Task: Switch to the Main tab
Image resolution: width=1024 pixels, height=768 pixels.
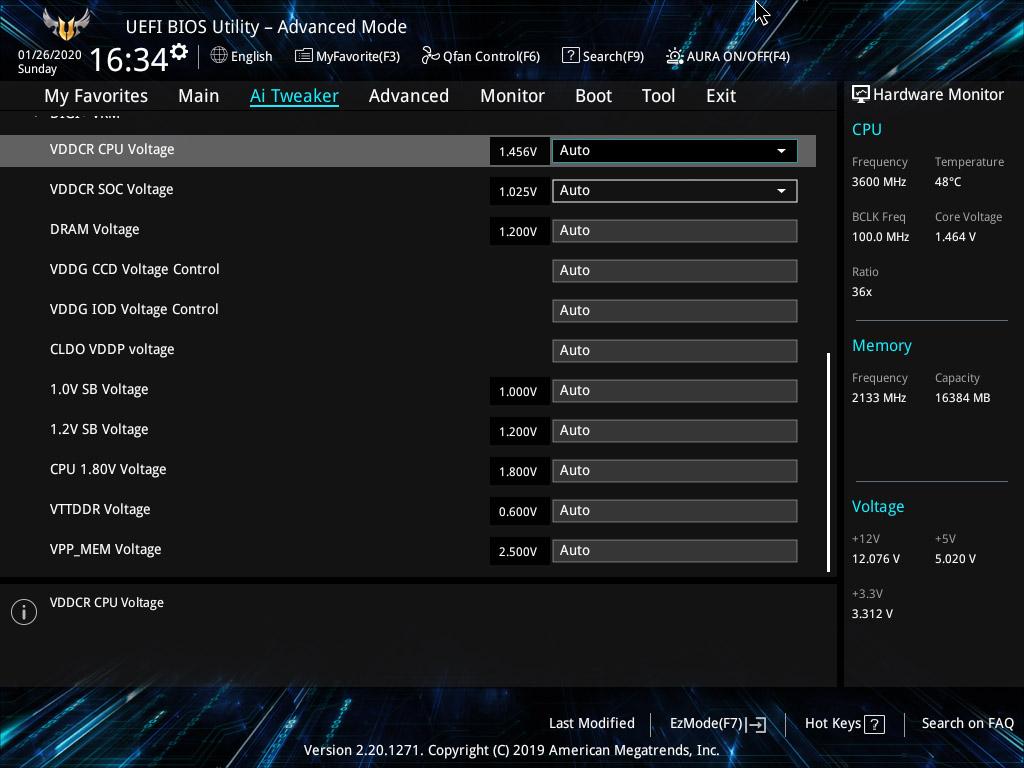Action: pos(199,96)
